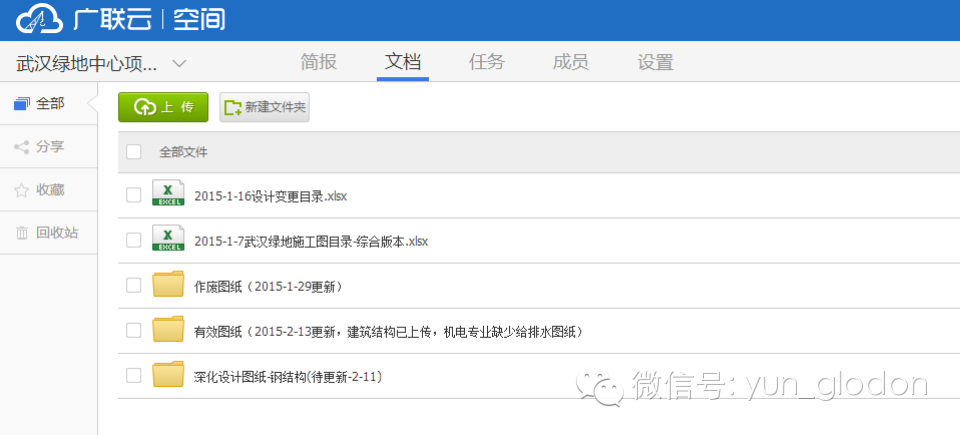The width and height of the screenshot is (960, 435).
Task: Open the 有效图纸 folder icon
Action: point(168,330)
